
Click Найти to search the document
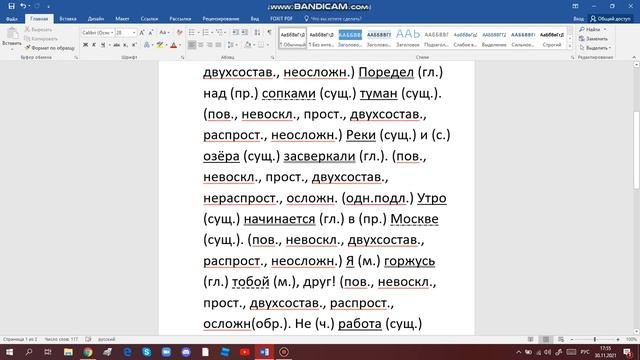pyautogui.click(x=590, y=29)
